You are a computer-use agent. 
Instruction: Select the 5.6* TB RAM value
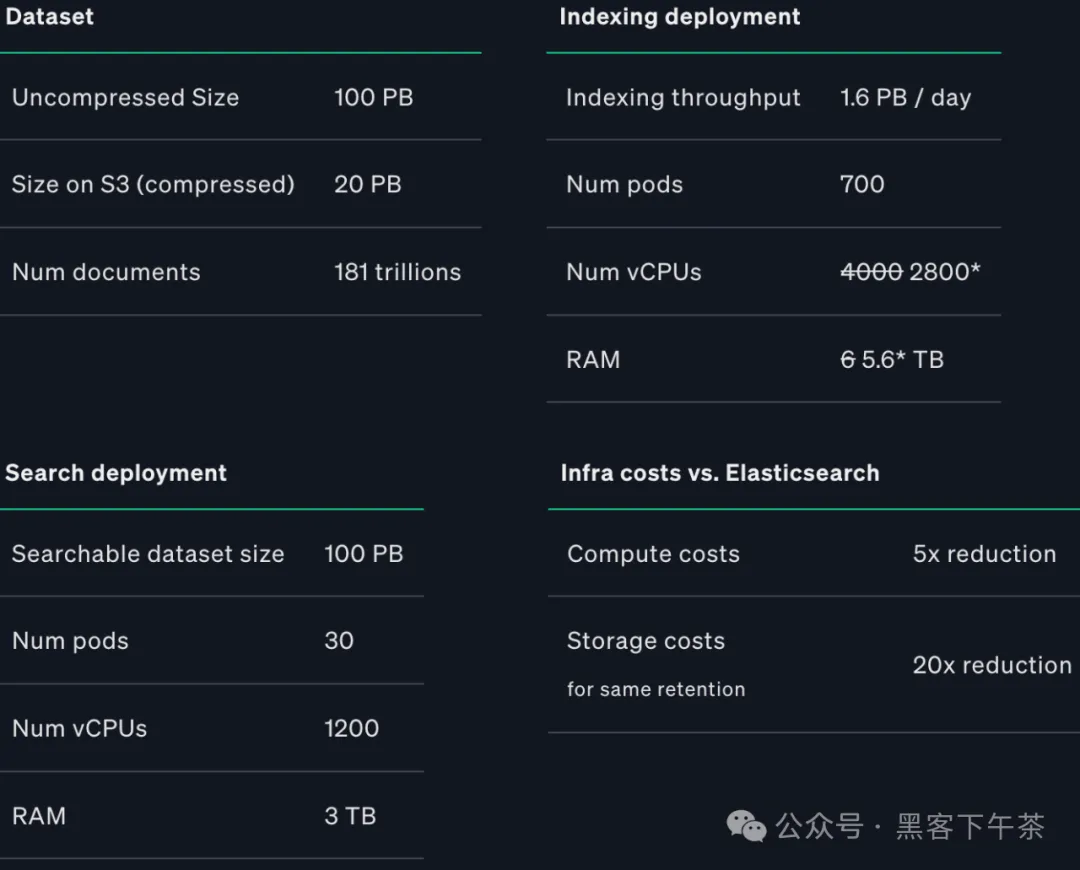click(x=903, y=360)
